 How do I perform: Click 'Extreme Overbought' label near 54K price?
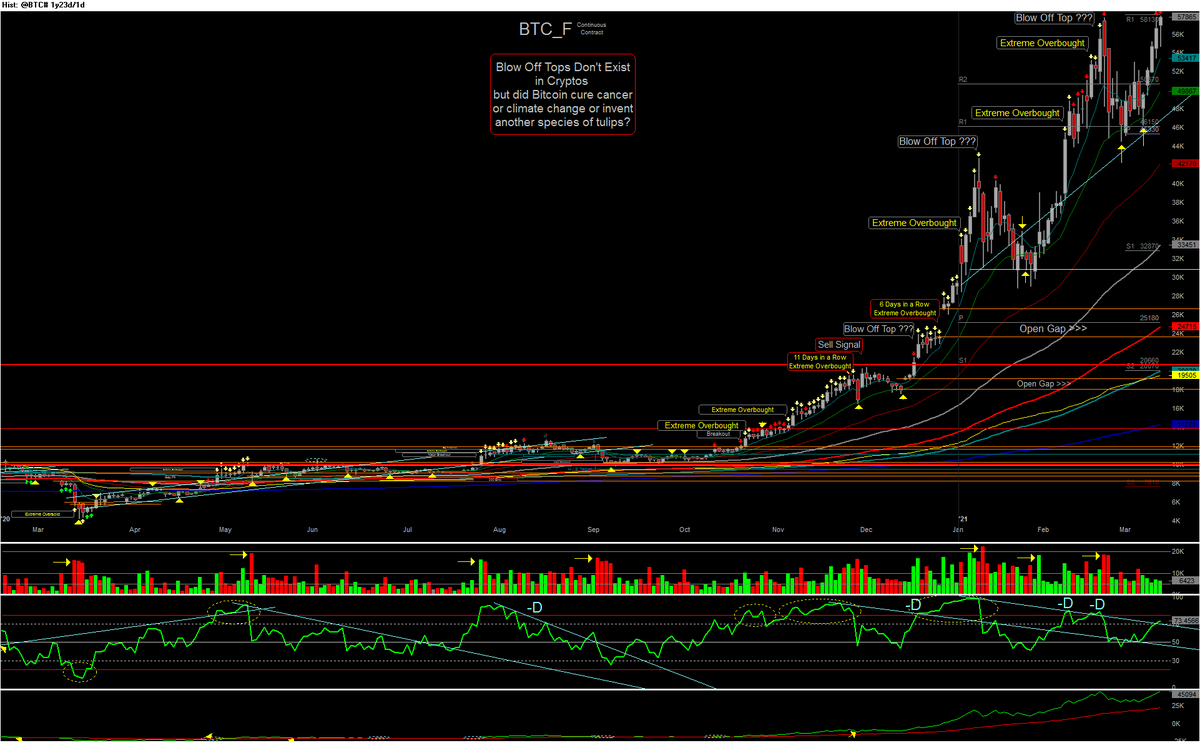click(1040, 42)
